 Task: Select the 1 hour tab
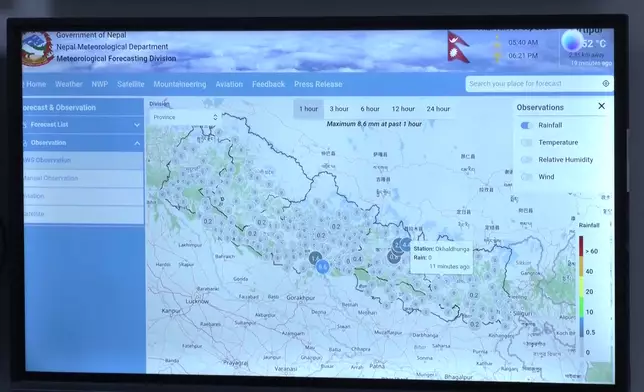click(308, 109)
